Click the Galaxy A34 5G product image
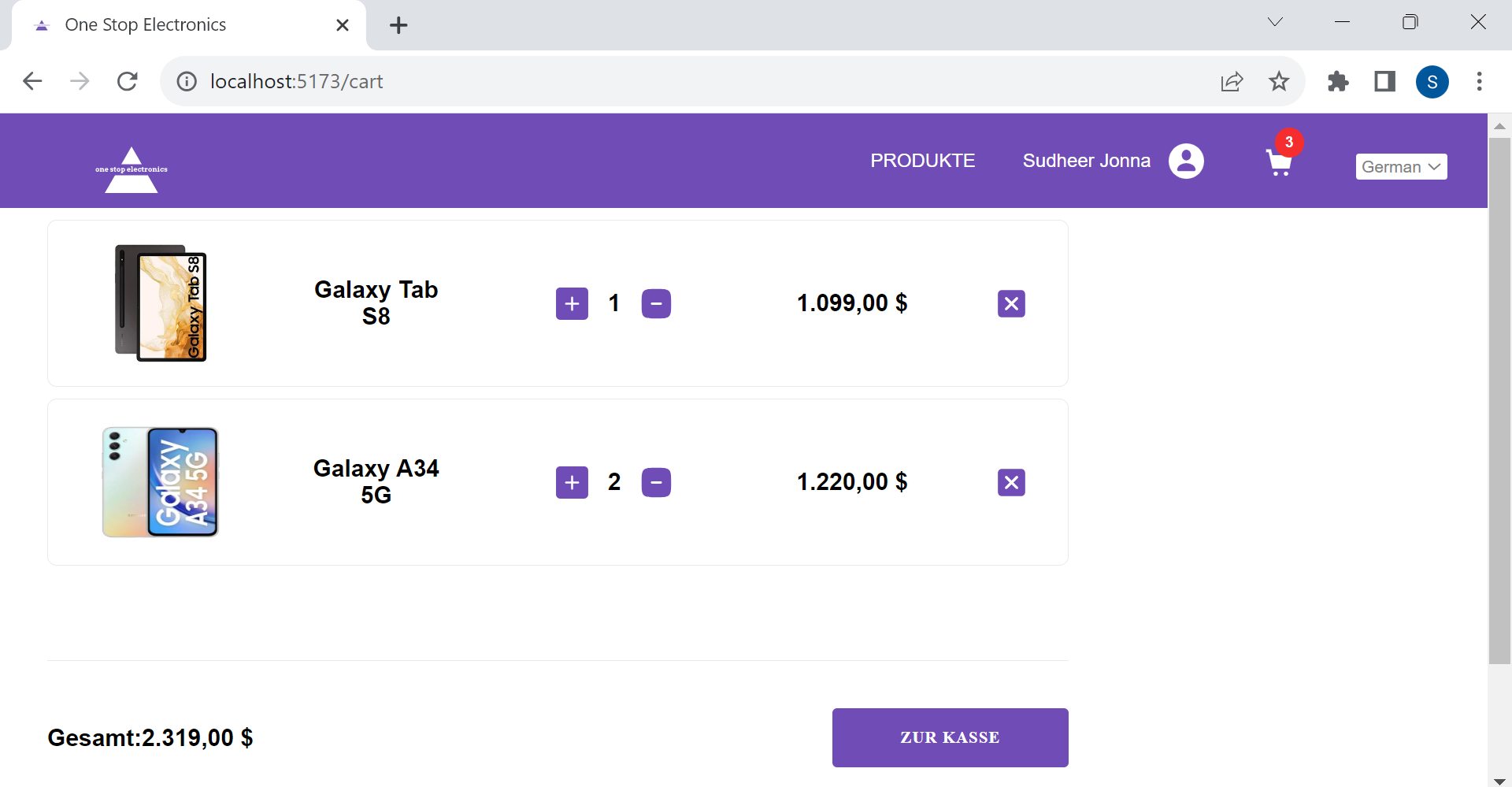 point(161,482)
